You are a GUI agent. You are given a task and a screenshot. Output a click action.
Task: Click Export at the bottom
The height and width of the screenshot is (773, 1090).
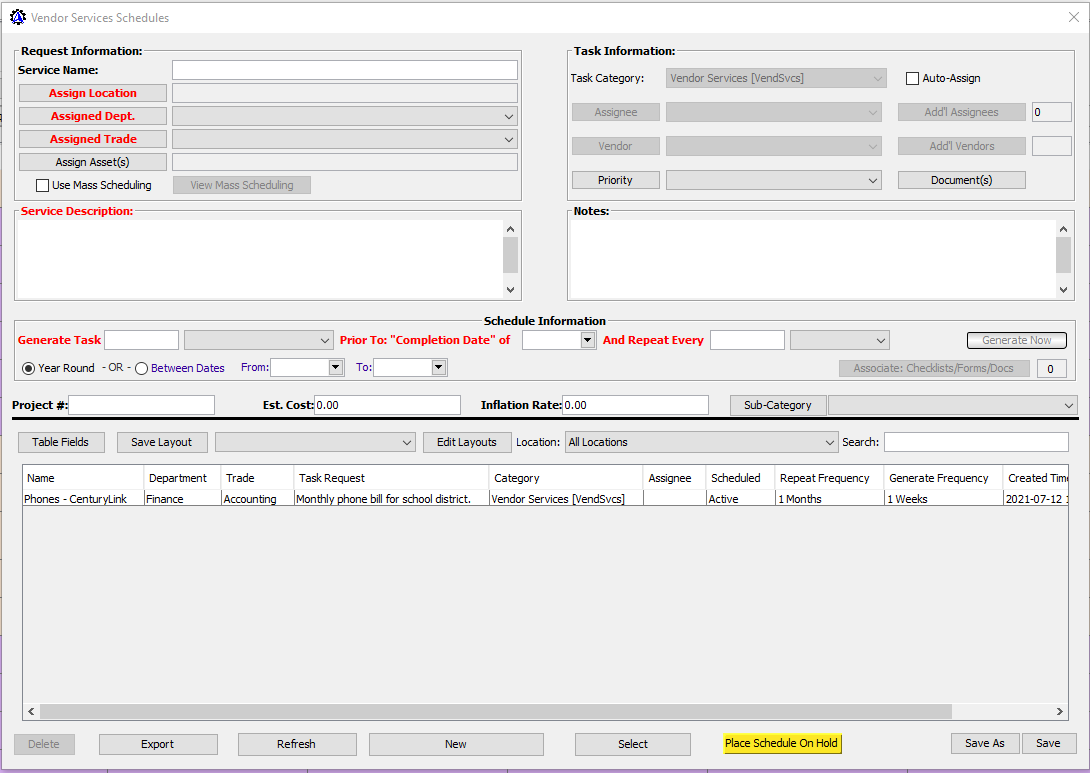click(x=158, y=744)
